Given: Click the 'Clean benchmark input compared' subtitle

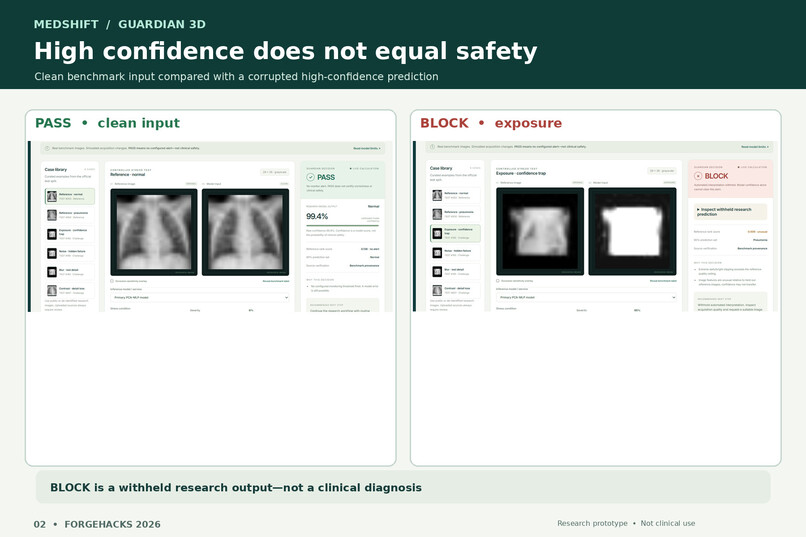Looking at the screenshot, I should click(236, 77).
